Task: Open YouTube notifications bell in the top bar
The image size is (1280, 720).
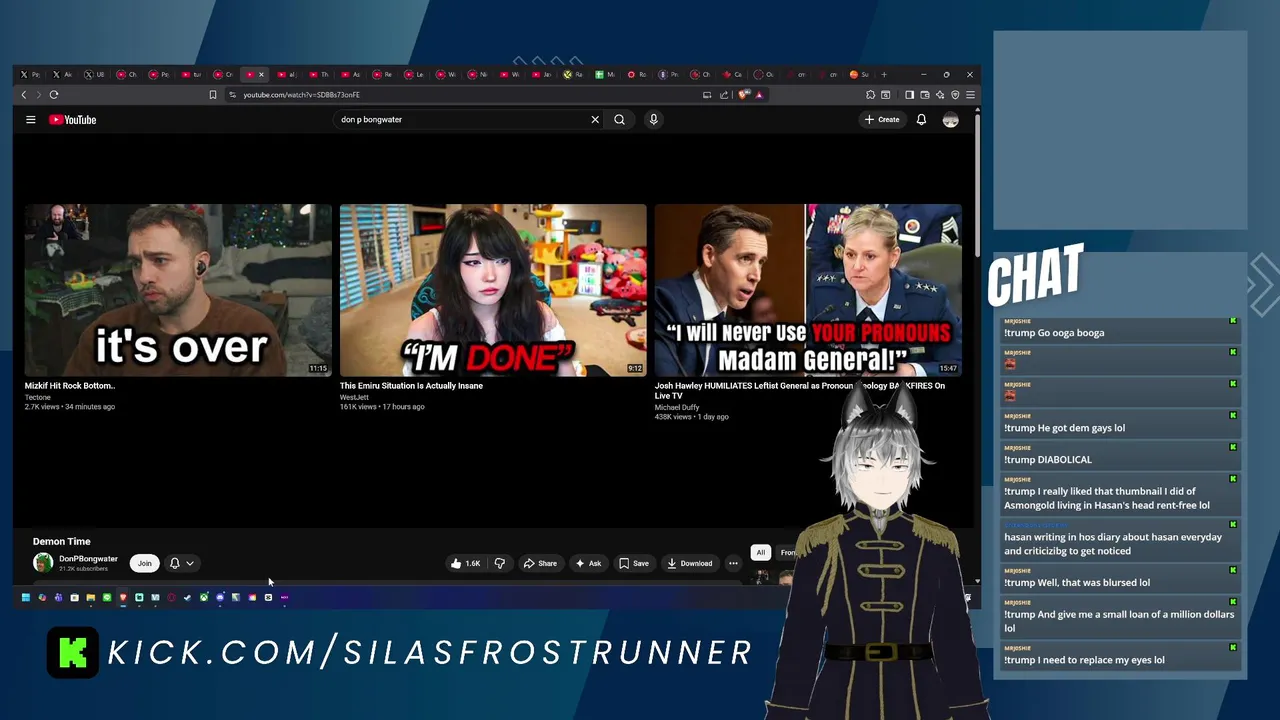Action: coord(921,120)
